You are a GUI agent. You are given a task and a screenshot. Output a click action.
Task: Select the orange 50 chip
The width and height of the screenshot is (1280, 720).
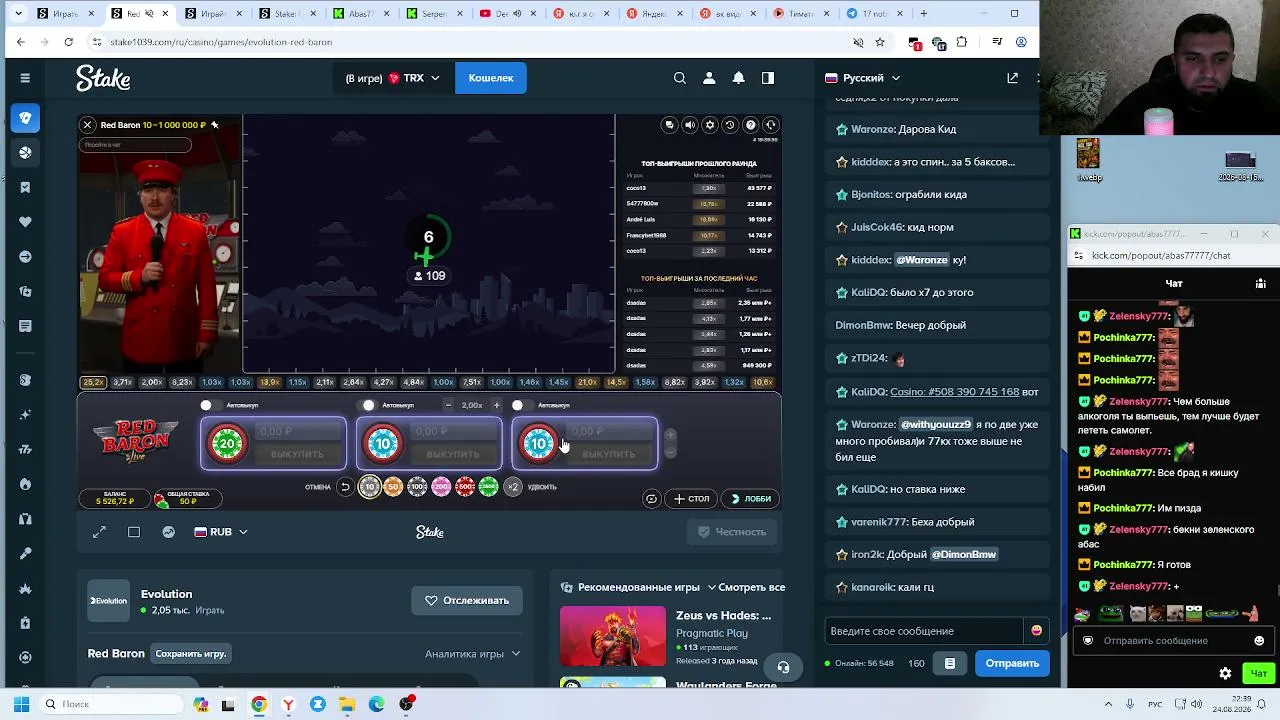pyautogui.click(x=393, y=487)
